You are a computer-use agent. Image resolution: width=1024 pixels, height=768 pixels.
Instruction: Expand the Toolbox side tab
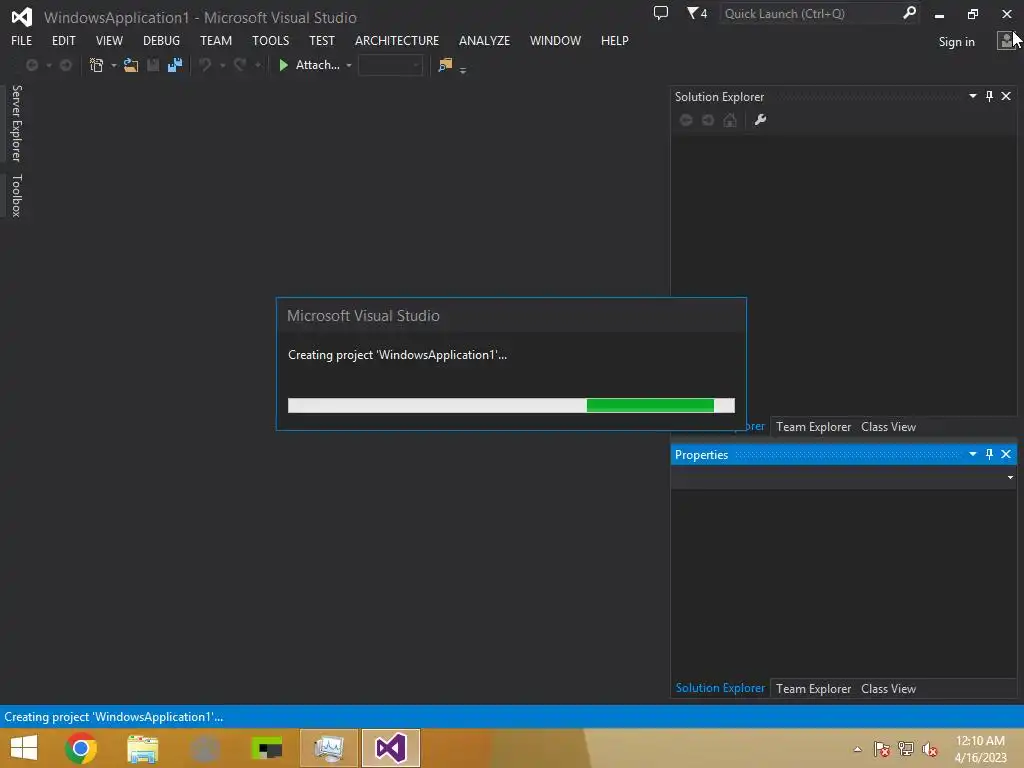tap(17, 195)
